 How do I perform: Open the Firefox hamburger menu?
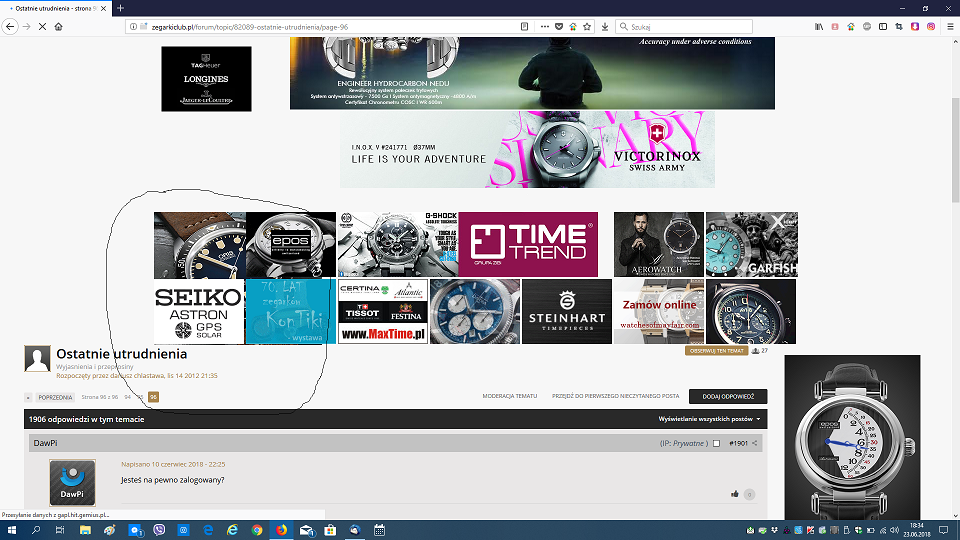(x=950, y=27)
